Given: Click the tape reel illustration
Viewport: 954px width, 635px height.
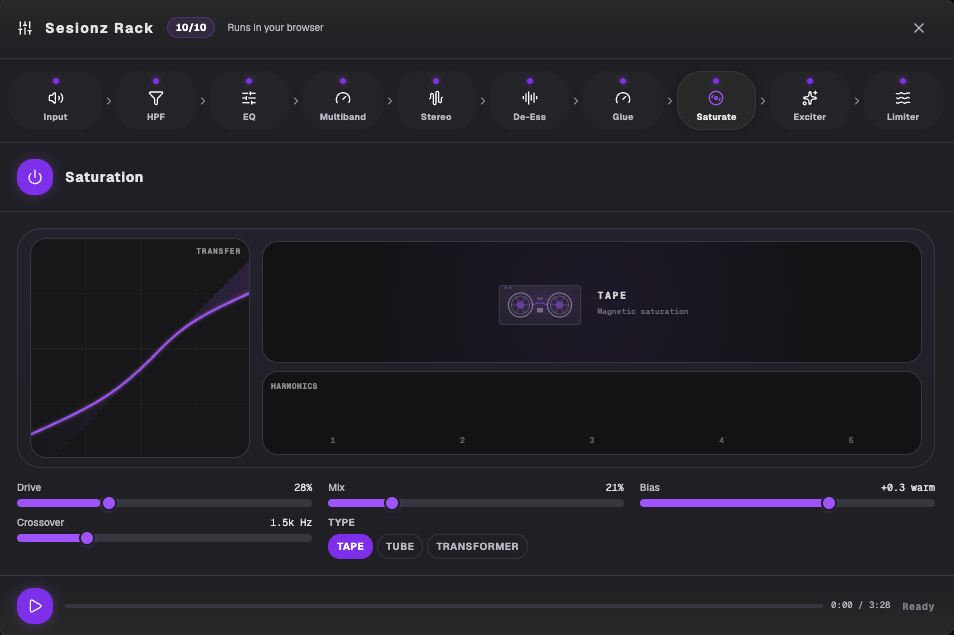Looking at the screenshot, I should [x=540, y=305].
